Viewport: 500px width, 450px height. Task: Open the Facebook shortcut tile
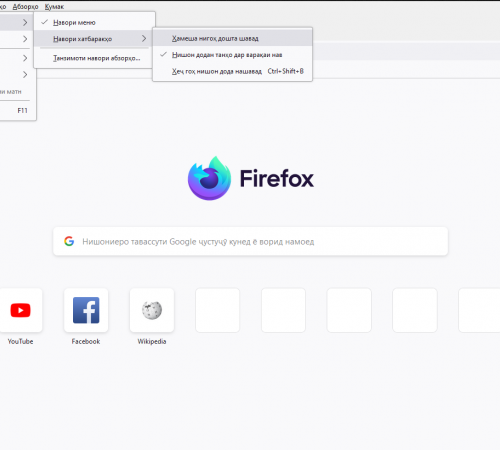[86, 310]
